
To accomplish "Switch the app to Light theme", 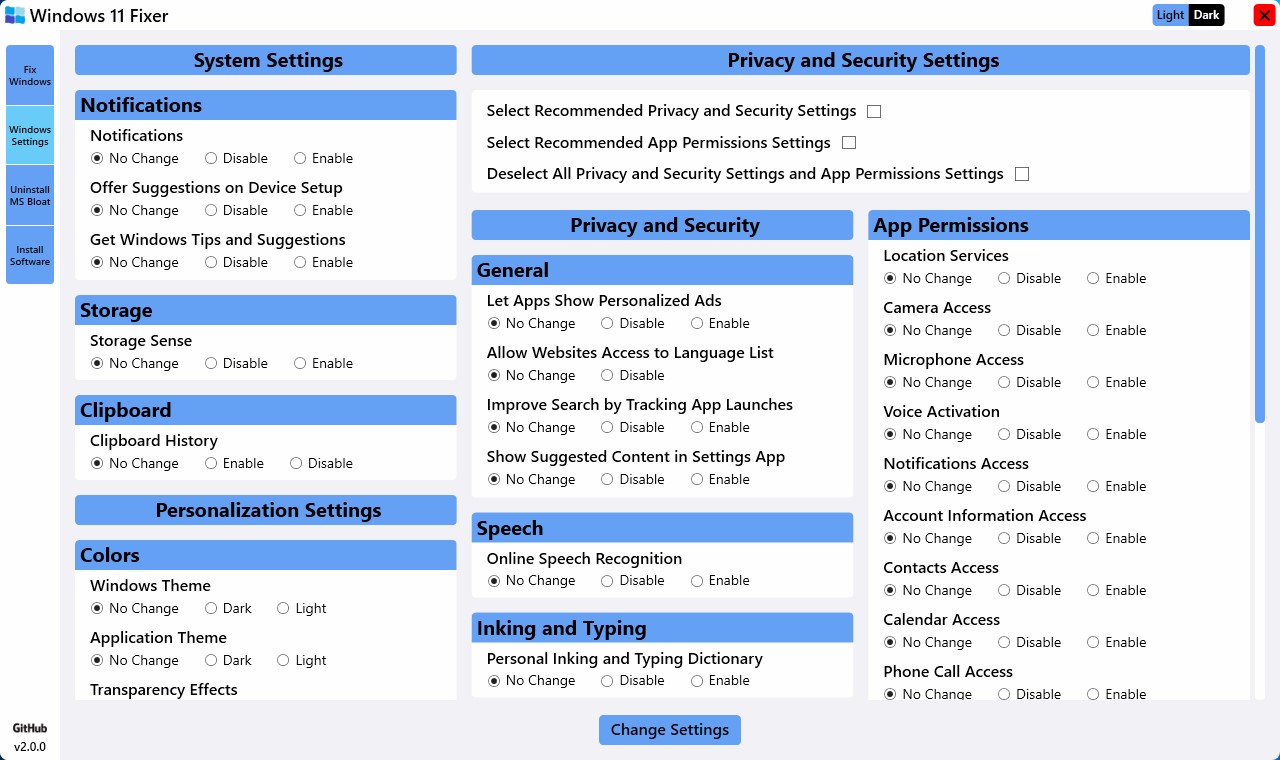I will tap(1170, 15).
